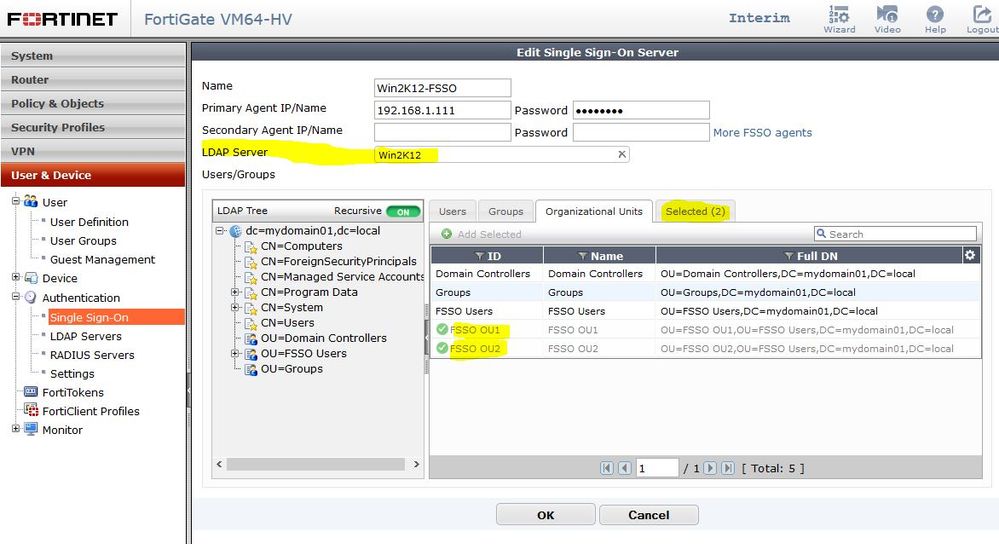Expand the Monitor section in sidebar

point(16,429)
